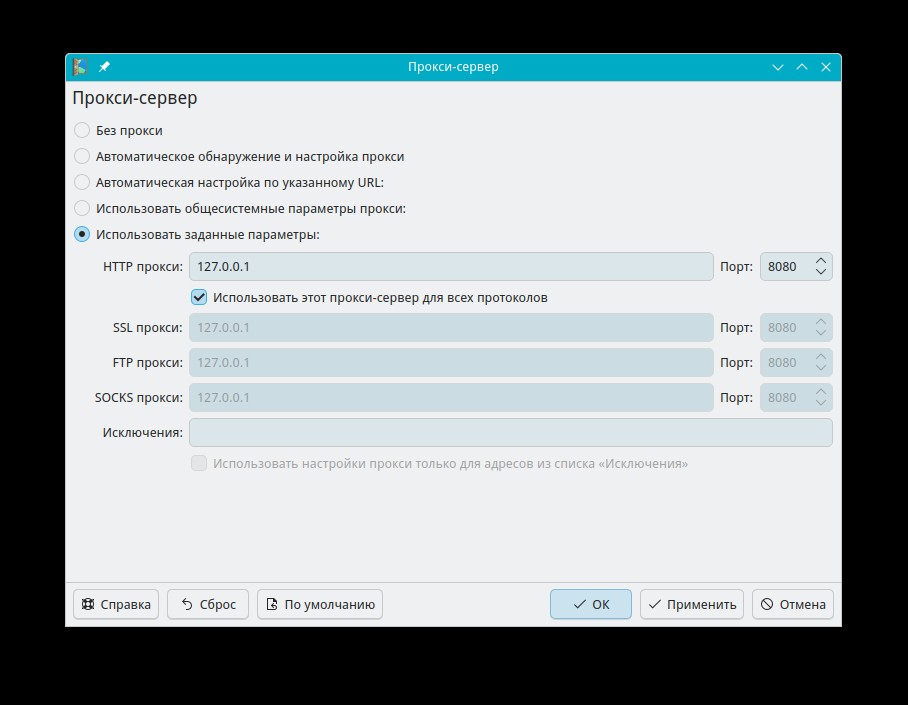Click the "HTTP прокси:" label
The width and height of the screenshot is (908, 705).
(143, 266)
